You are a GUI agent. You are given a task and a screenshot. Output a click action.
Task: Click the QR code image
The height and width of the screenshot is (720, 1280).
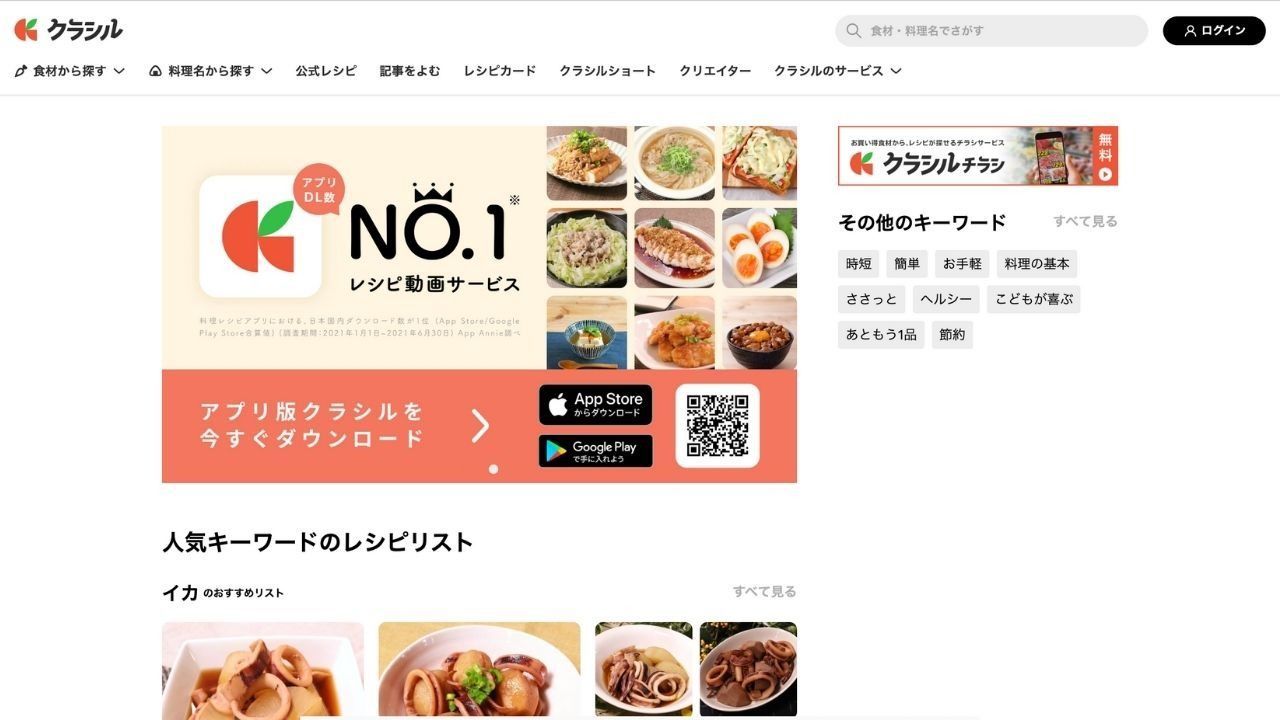pos(717,426)
